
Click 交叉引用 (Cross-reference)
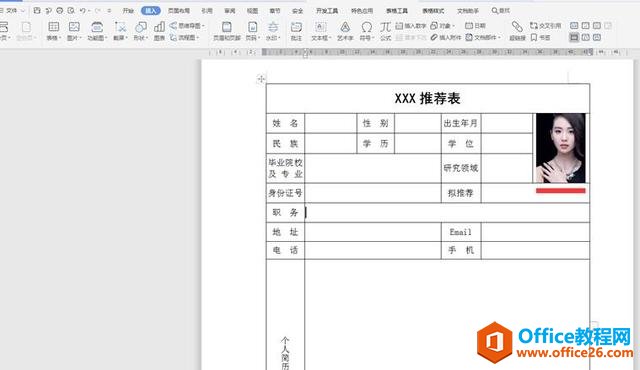click(545, 26)
